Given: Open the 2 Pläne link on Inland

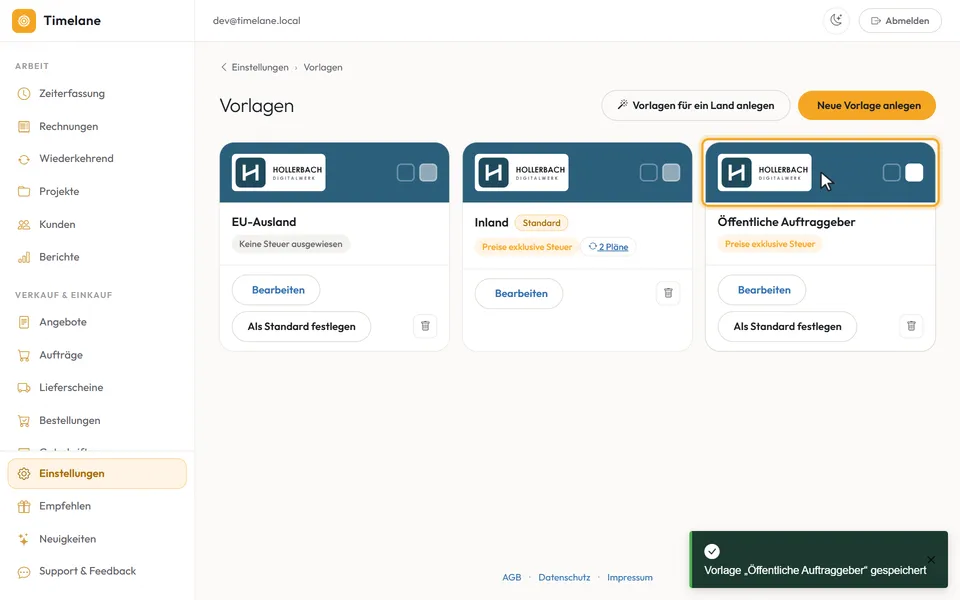Looking at the screenshot, I should click(x=609, y=247).
